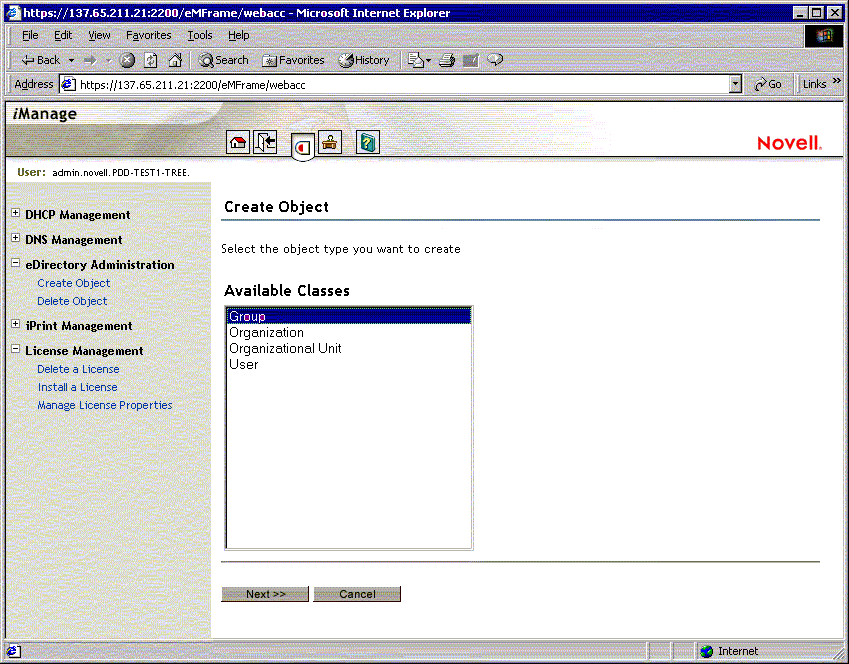The image size is (849, 664).
Task: Open the Install a License link
Action: click(77, 387)
